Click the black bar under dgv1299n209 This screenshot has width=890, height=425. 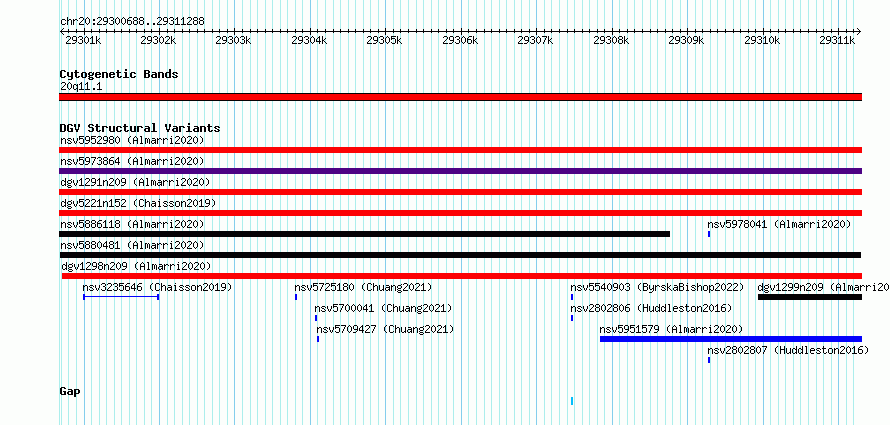click(810, 297)
